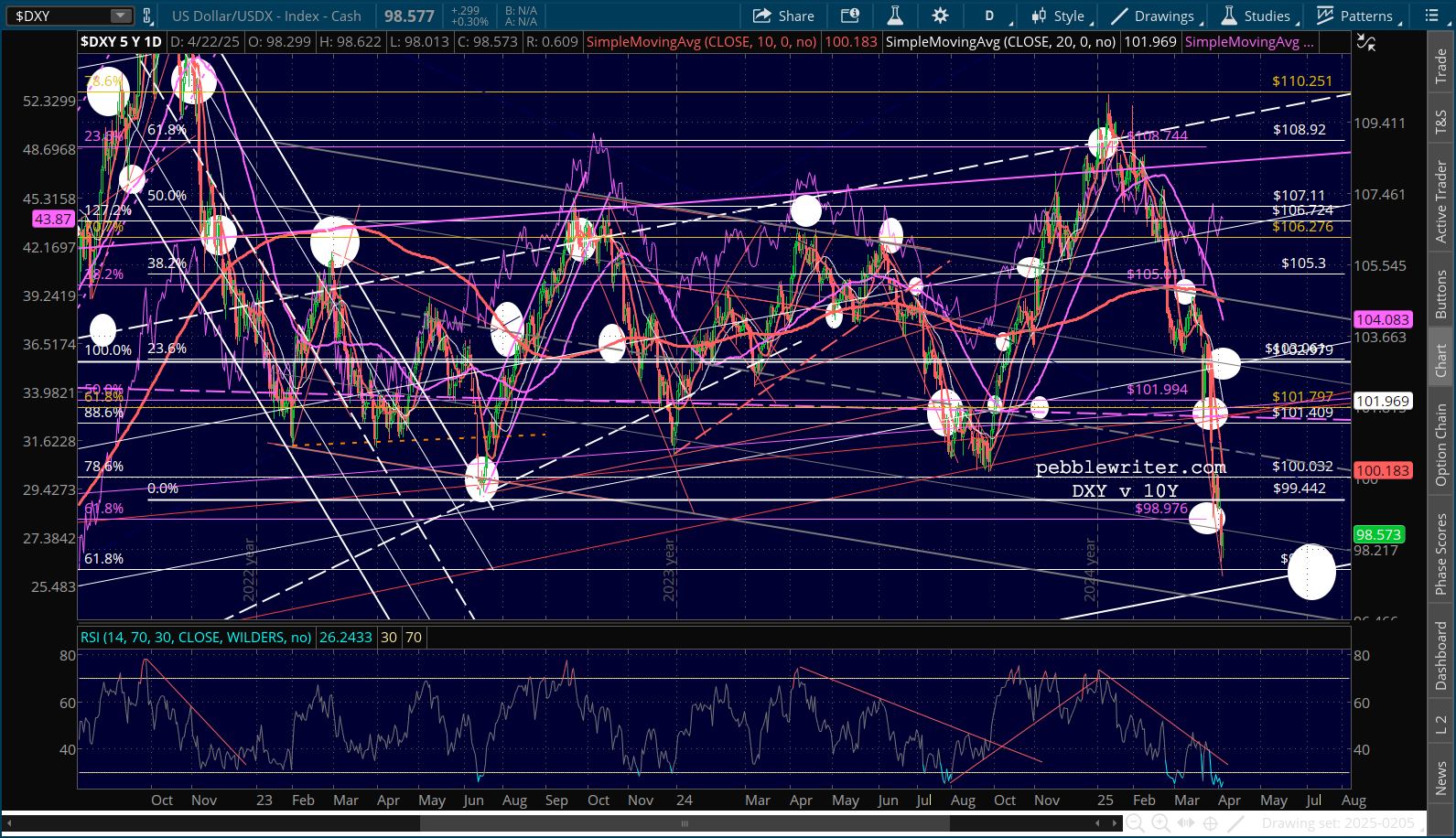Click the zoom in magnifier icon
The height and width of the screenshot is (838, 1456).
click(1160, 823)
